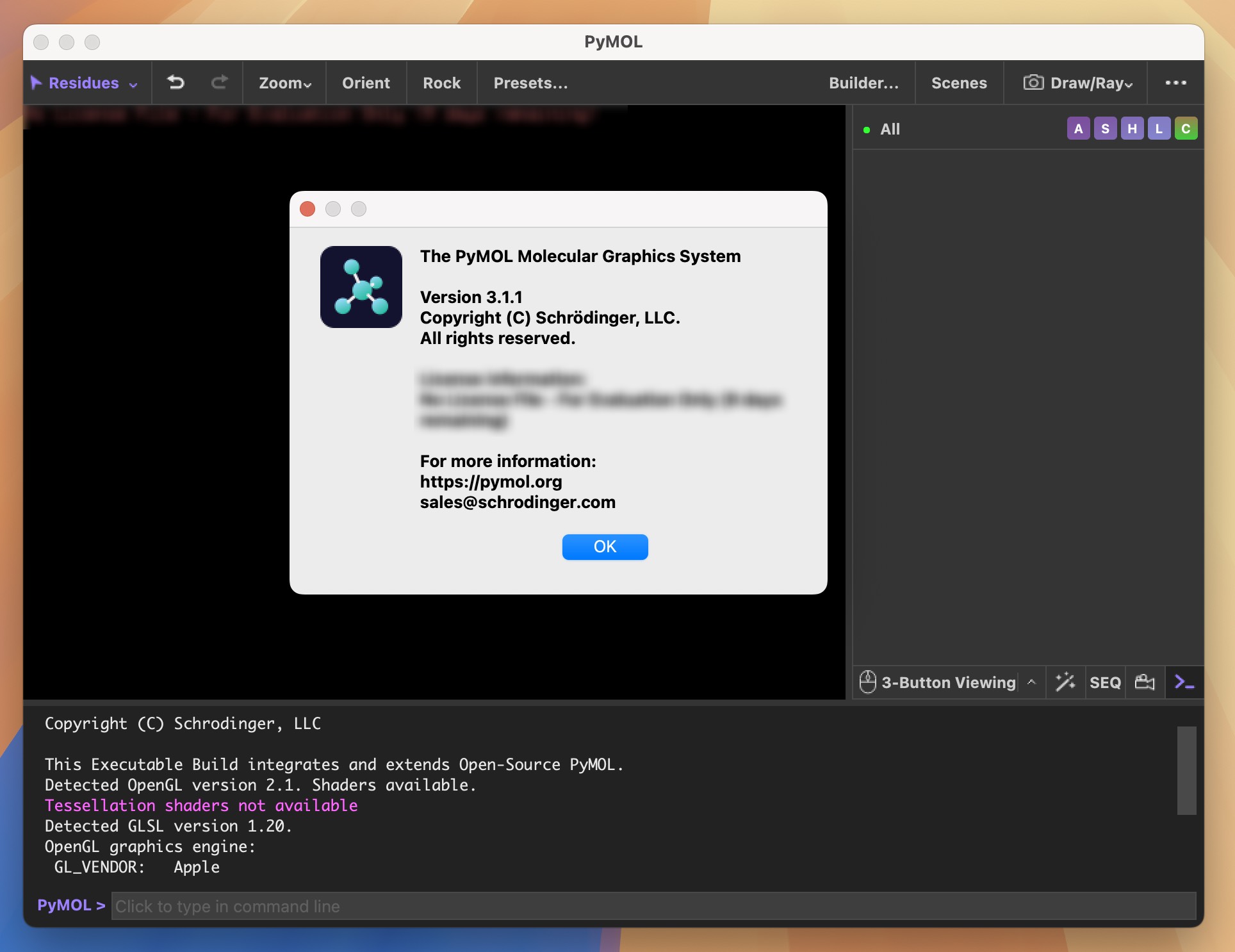Open the Presets menu

530,83
